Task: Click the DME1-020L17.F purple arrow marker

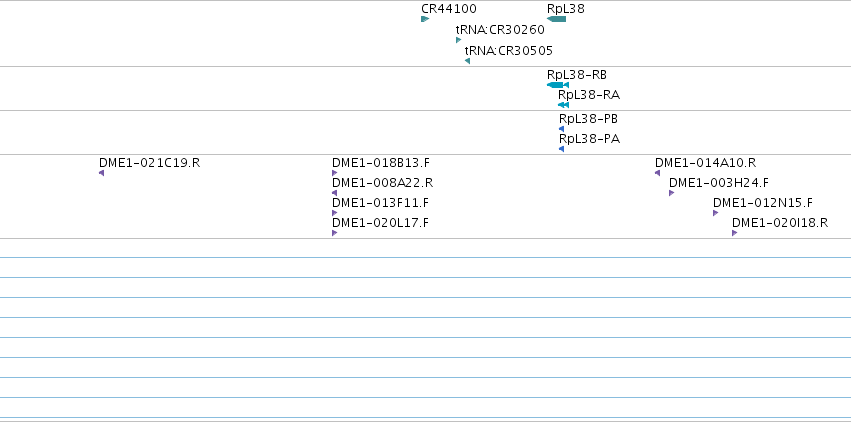Action: tap(334, 233)
